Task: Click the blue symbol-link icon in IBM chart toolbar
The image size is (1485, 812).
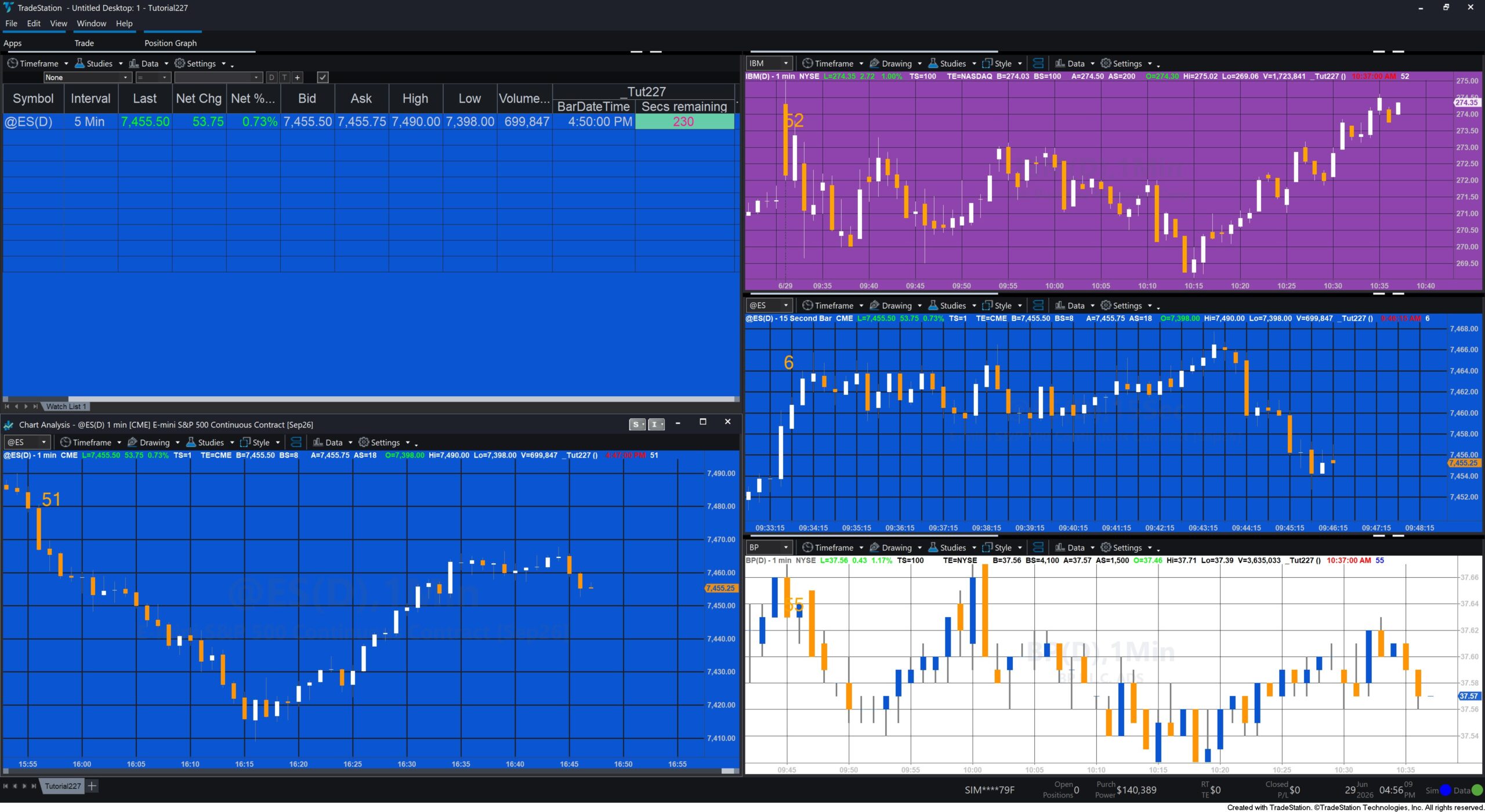Action: pos(1038,63)
